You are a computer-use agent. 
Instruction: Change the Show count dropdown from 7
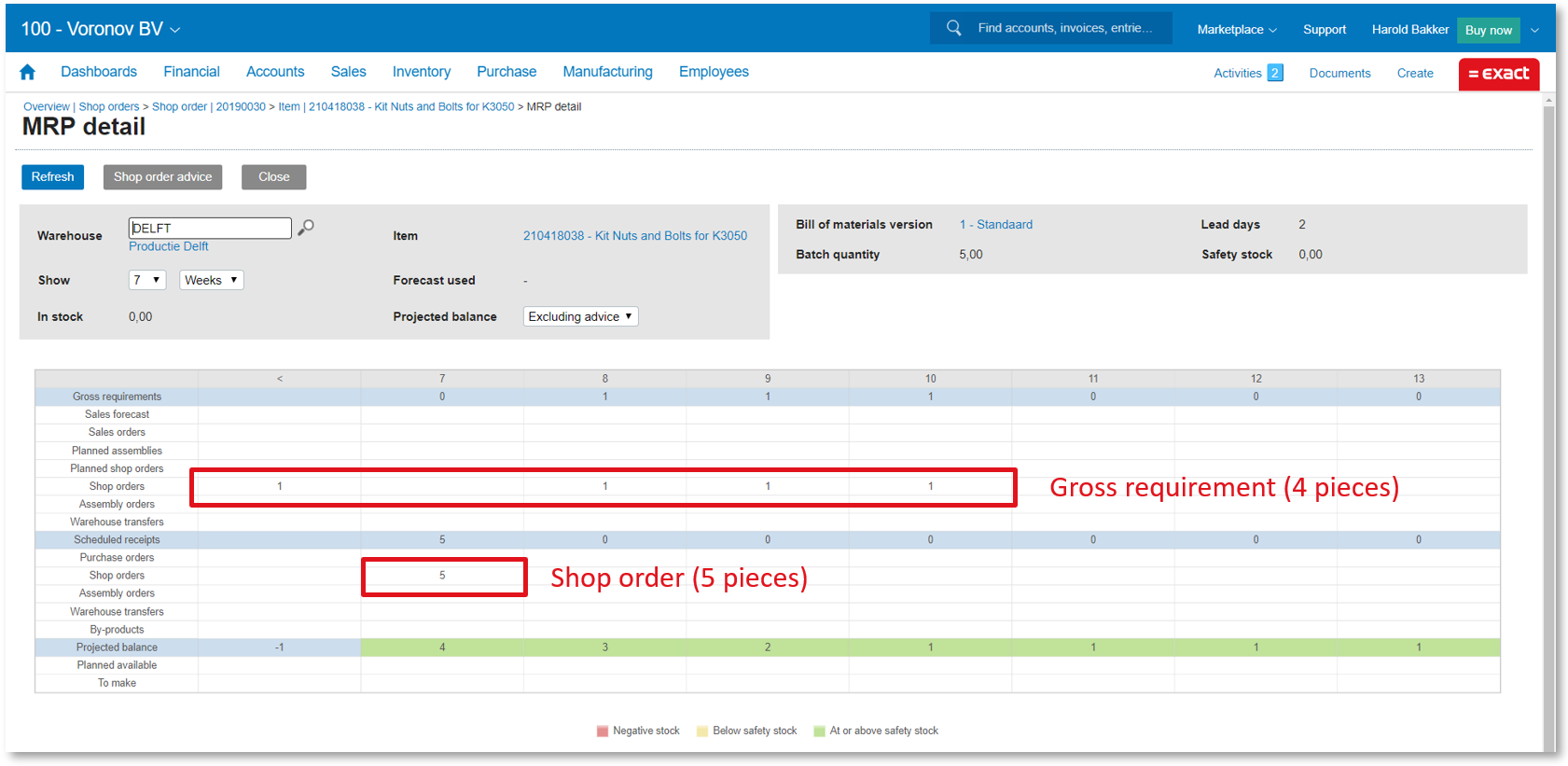point(146,280)
